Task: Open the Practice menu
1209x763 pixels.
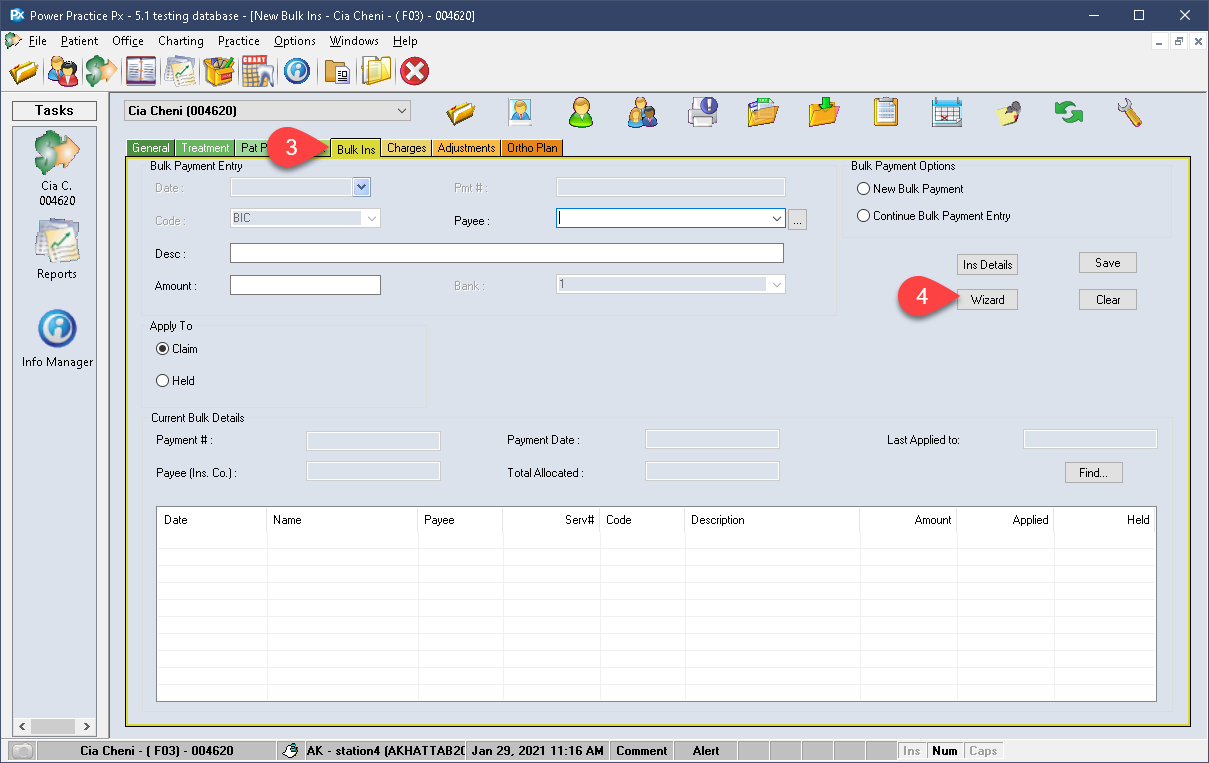Action: 239,41
